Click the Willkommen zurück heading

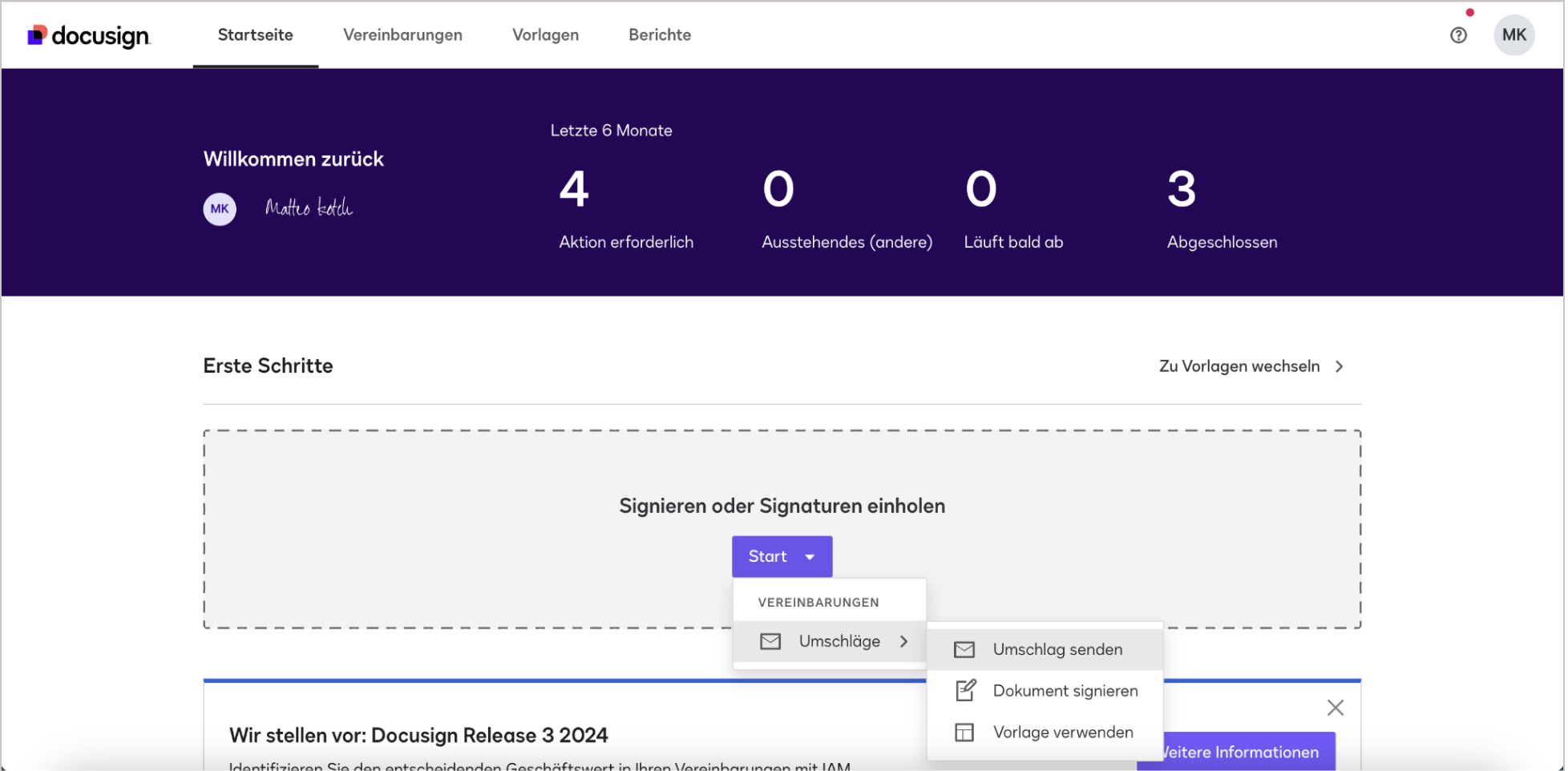(x=293, y=159)
